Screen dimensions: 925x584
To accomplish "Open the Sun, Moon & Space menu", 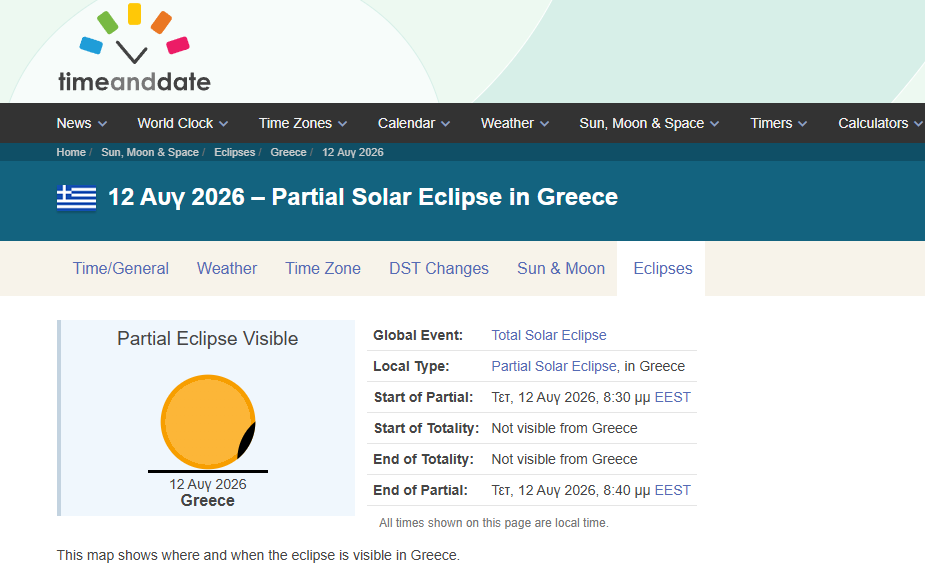I will pyautogui.click(x=641, y=123).
